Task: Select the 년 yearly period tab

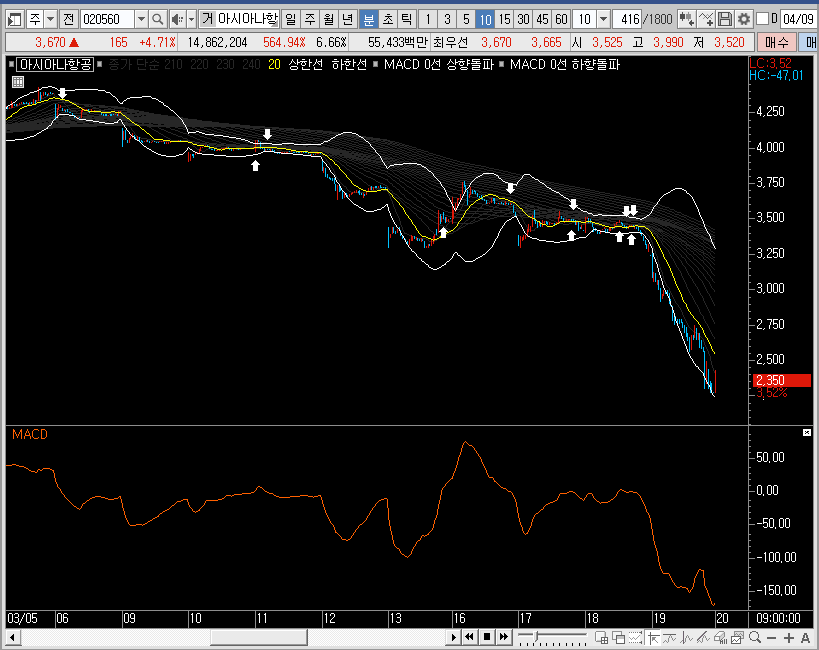Action: tap(348, 20)
